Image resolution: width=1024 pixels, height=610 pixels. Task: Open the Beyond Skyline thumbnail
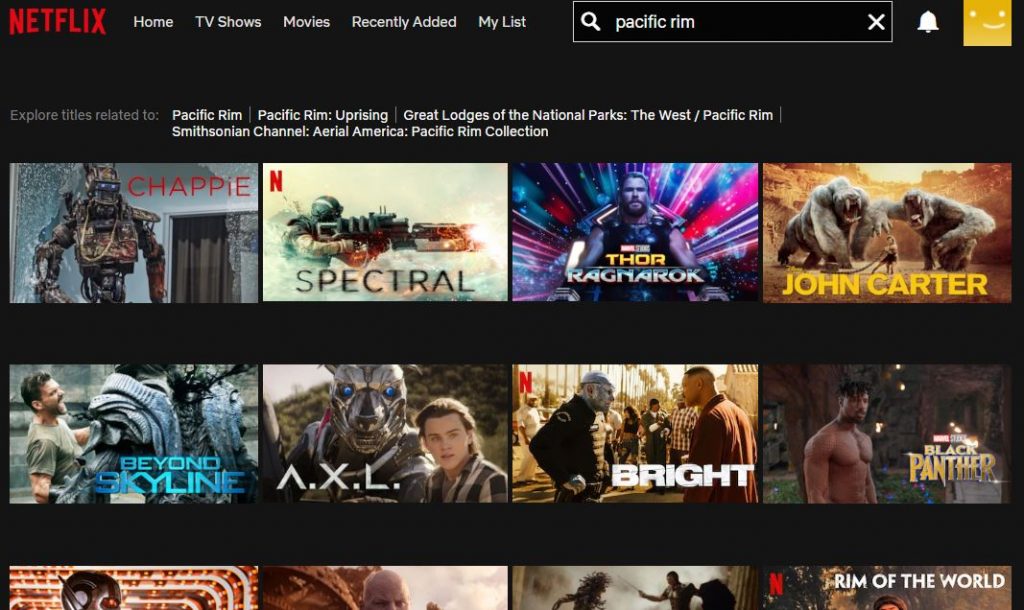click(x=134, y=434)
